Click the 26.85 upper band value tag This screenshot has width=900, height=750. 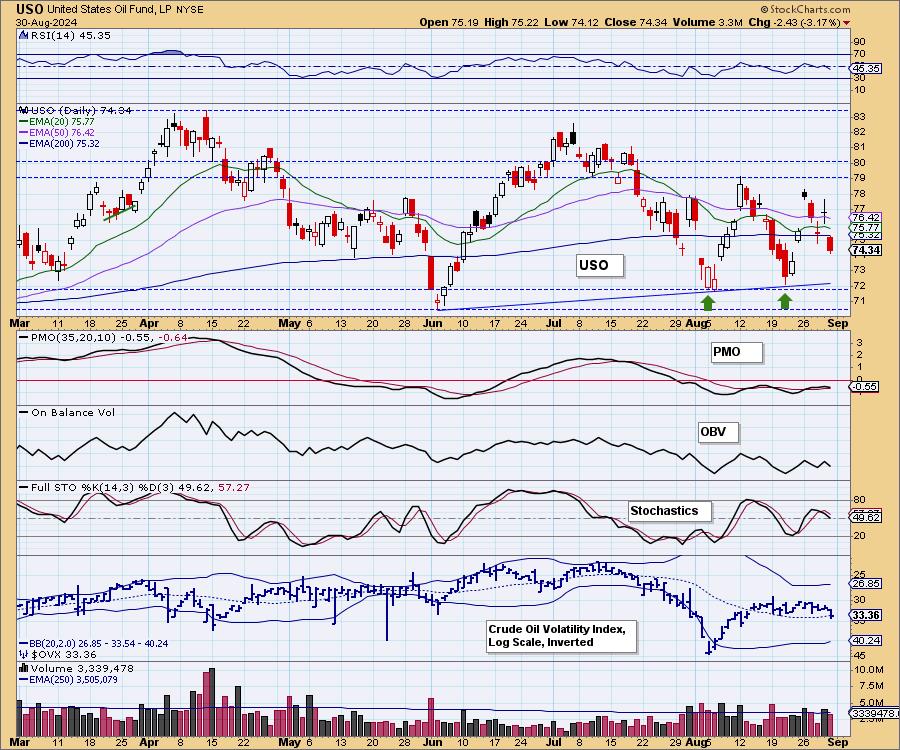[x=866, y=584]
